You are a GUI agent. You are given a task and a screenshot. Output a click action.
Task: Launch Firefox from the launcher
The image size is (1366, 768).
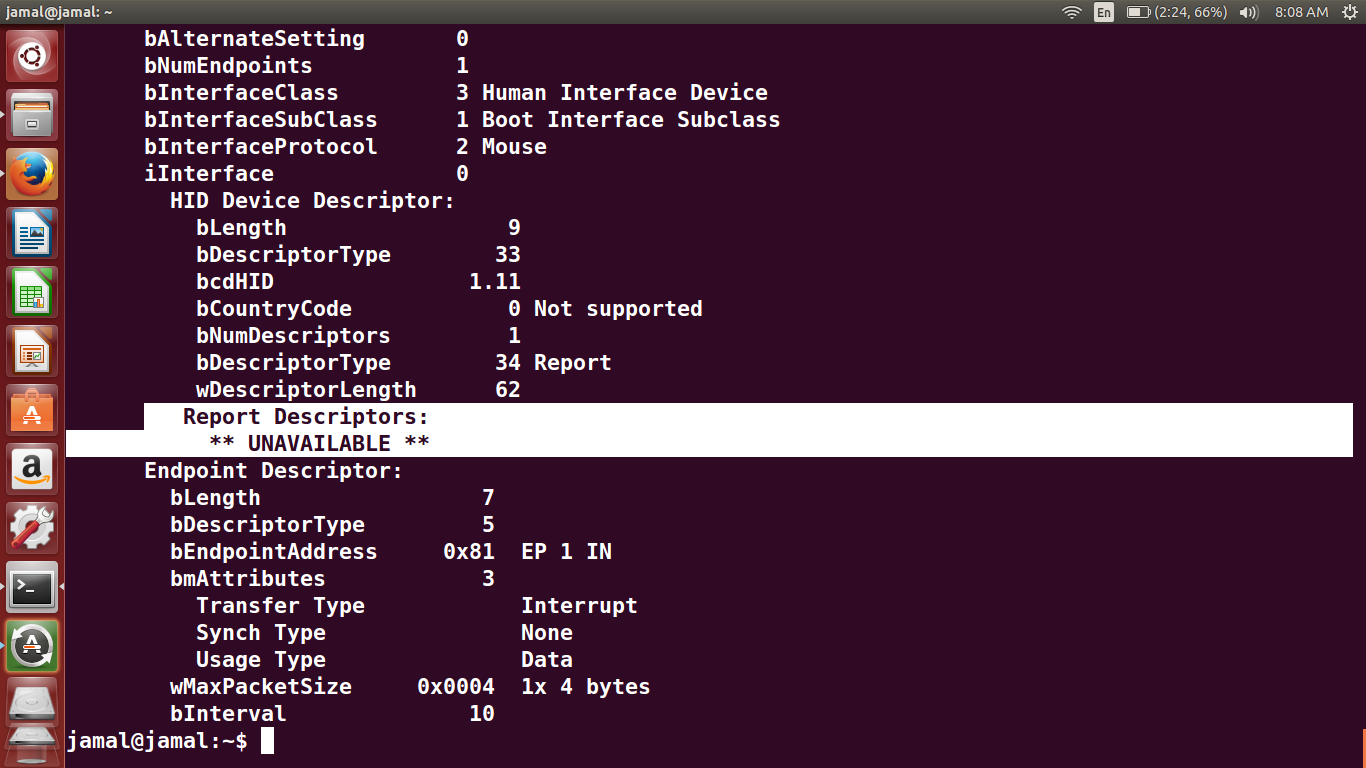[x=31, y=173]
